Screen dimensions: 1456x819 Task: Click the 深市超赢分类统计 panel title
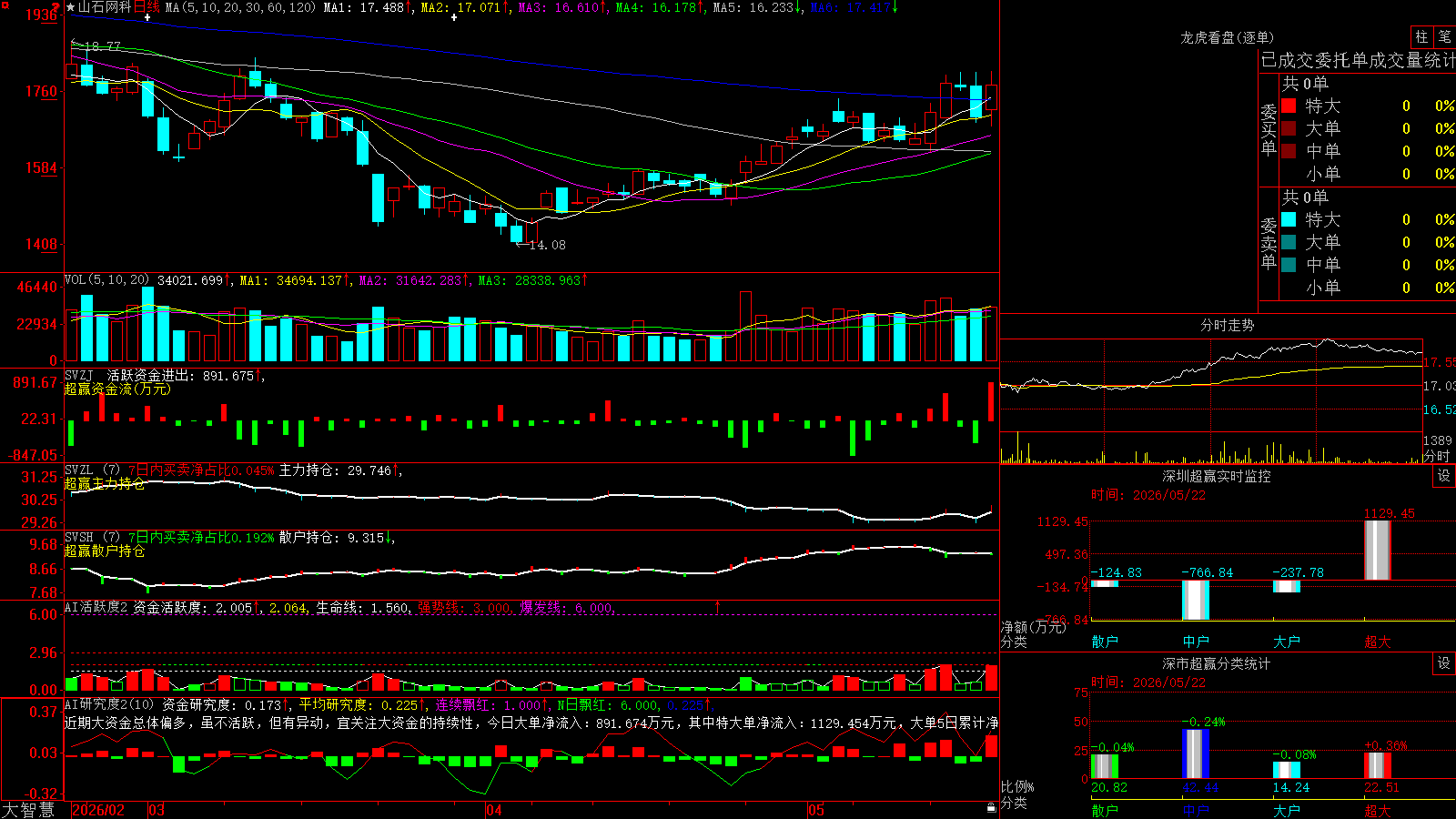[x=1217, y=663]
